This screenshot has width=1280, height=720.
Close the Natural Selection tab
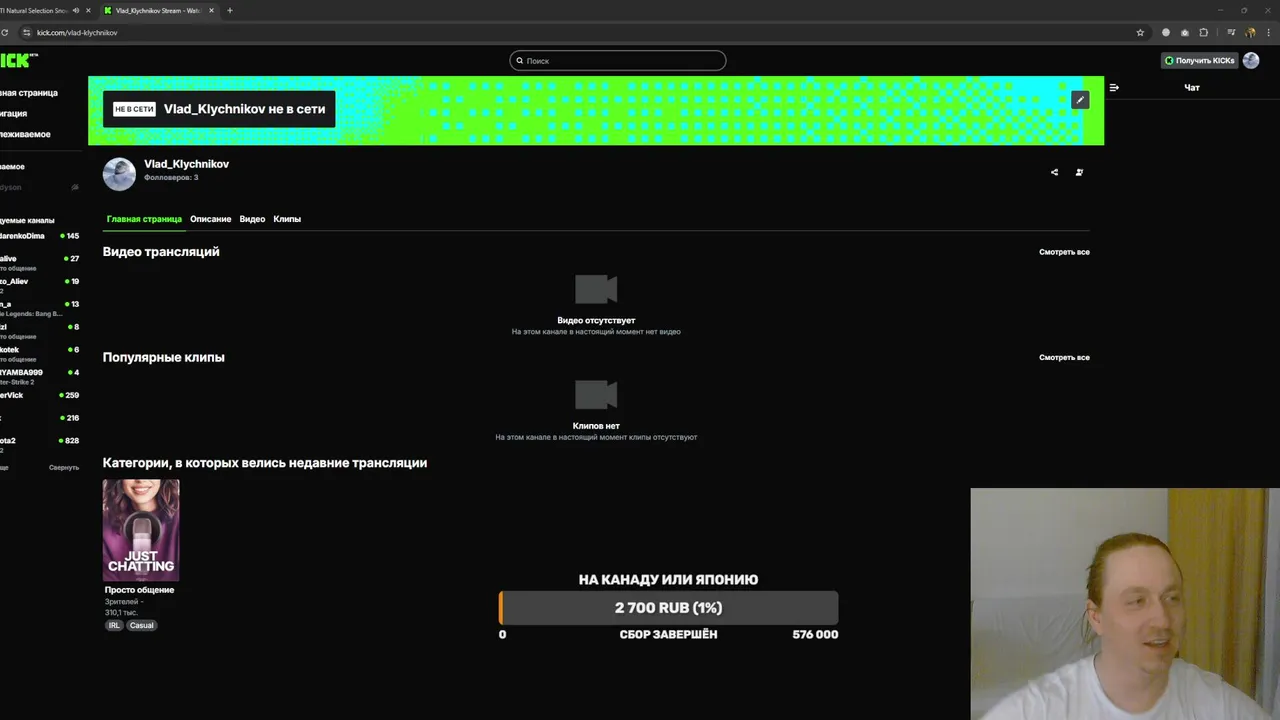point(89,10)
